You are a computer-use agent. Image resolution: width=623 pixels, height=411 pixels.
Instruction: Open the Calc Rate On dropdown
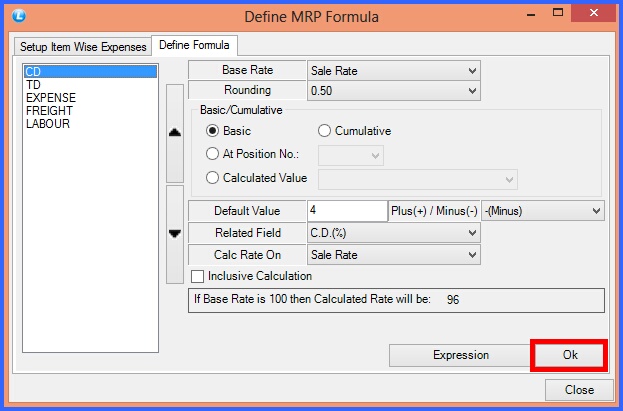point(394,255)
